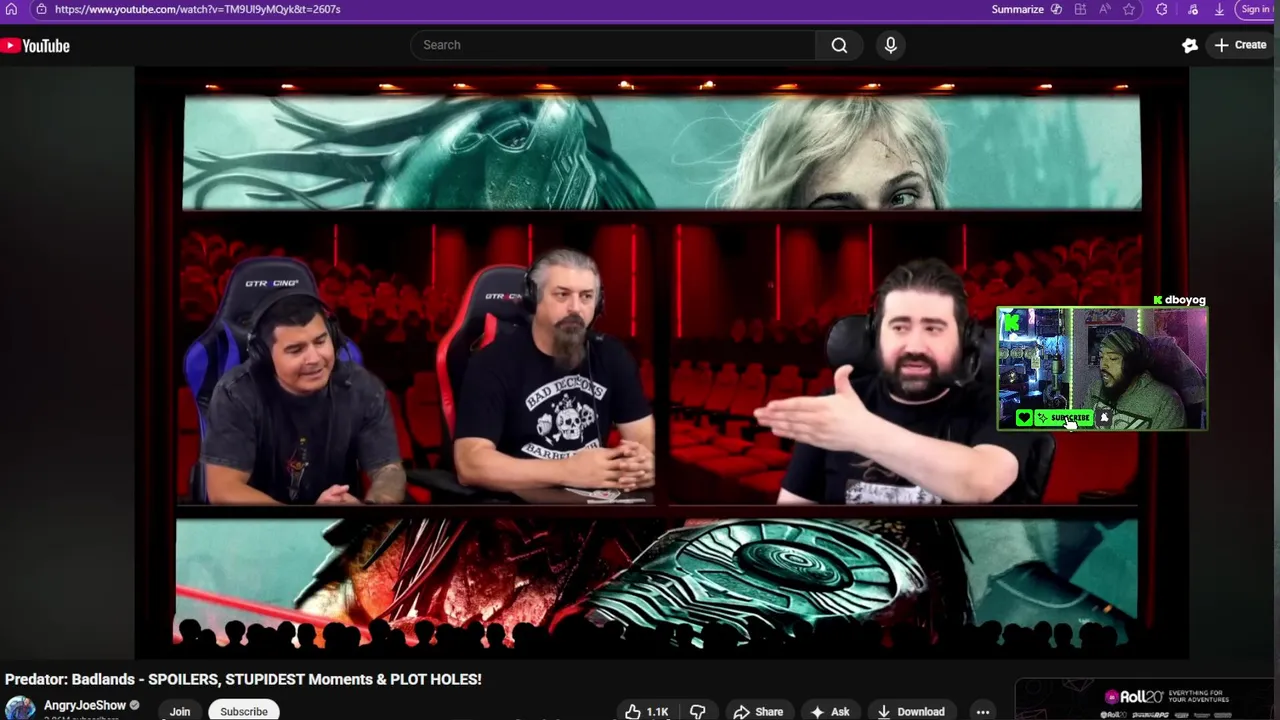Open the browser extensions icon
Viewport: 1280px width, 720px height.
coord(1161,9)
